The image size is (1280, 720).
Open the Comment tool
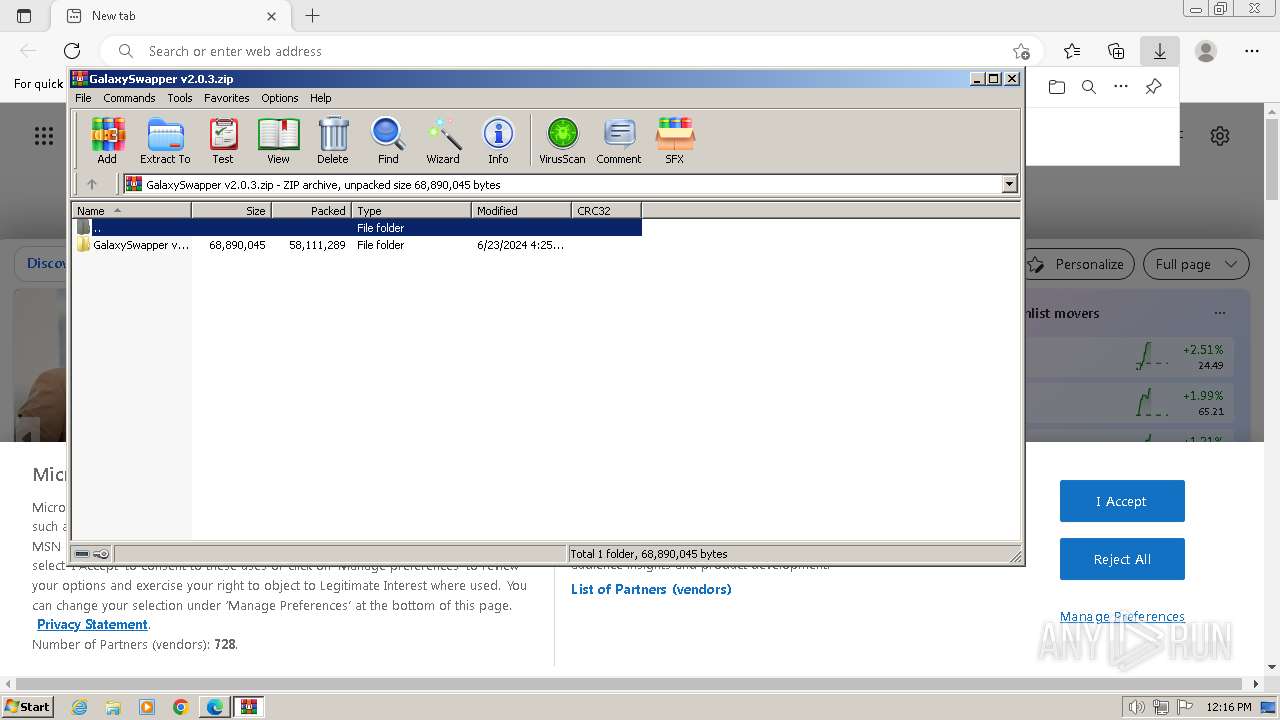[619, 140]
